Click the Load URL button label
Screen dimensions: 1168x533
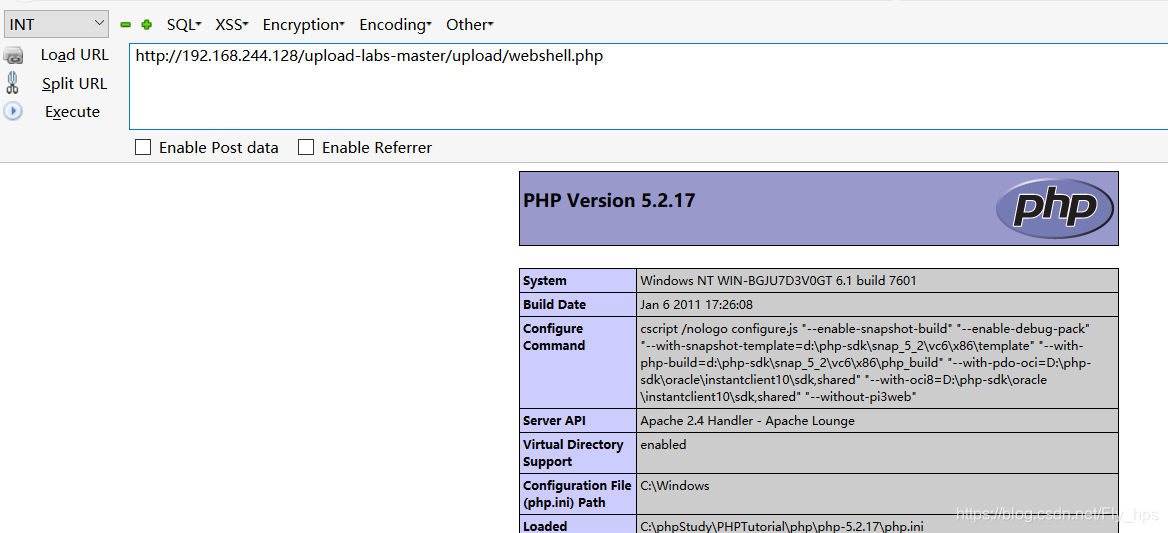[74, 54]
